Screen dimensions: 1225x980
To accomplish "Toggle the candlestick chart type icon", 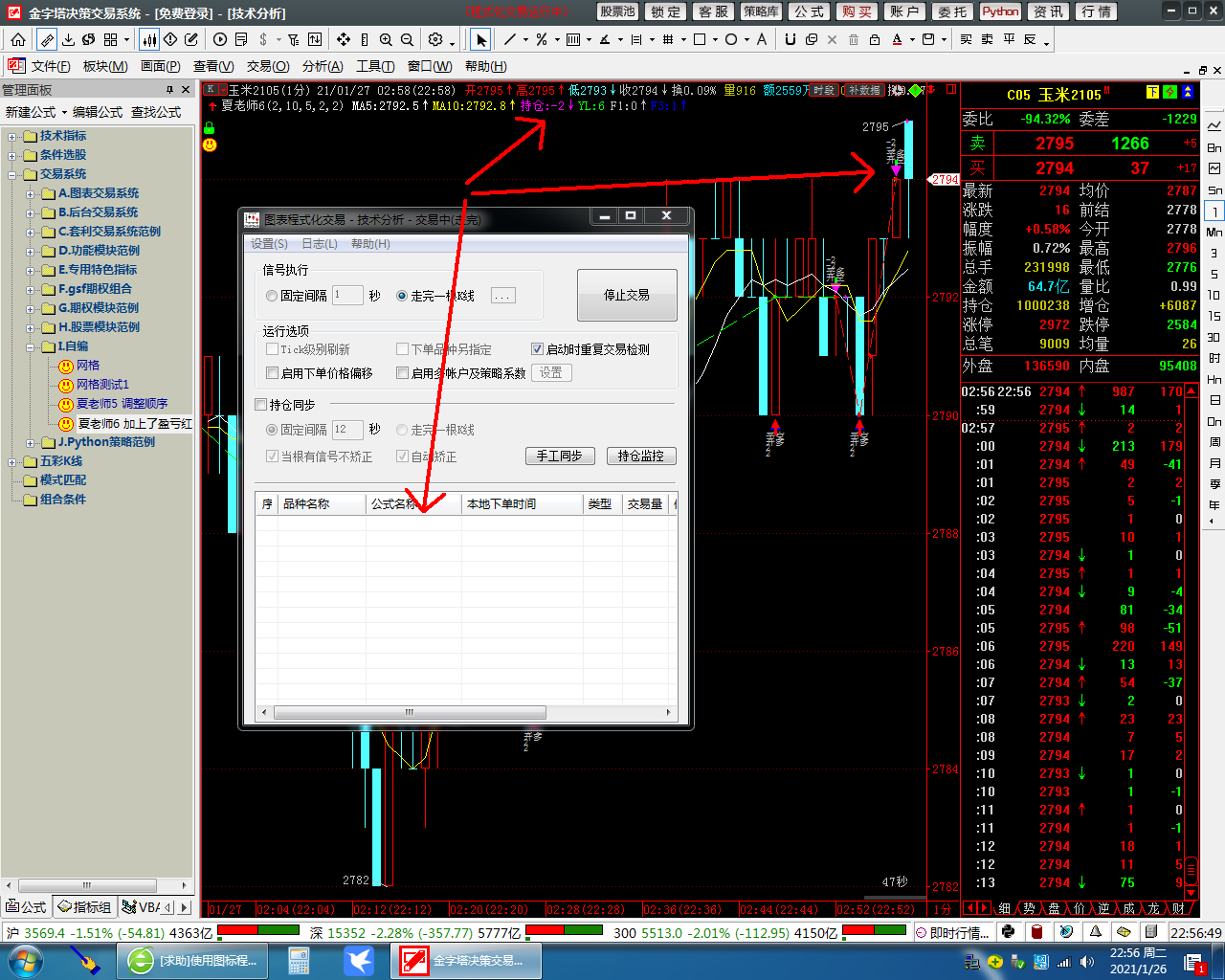I will click(x=149, y=39).
